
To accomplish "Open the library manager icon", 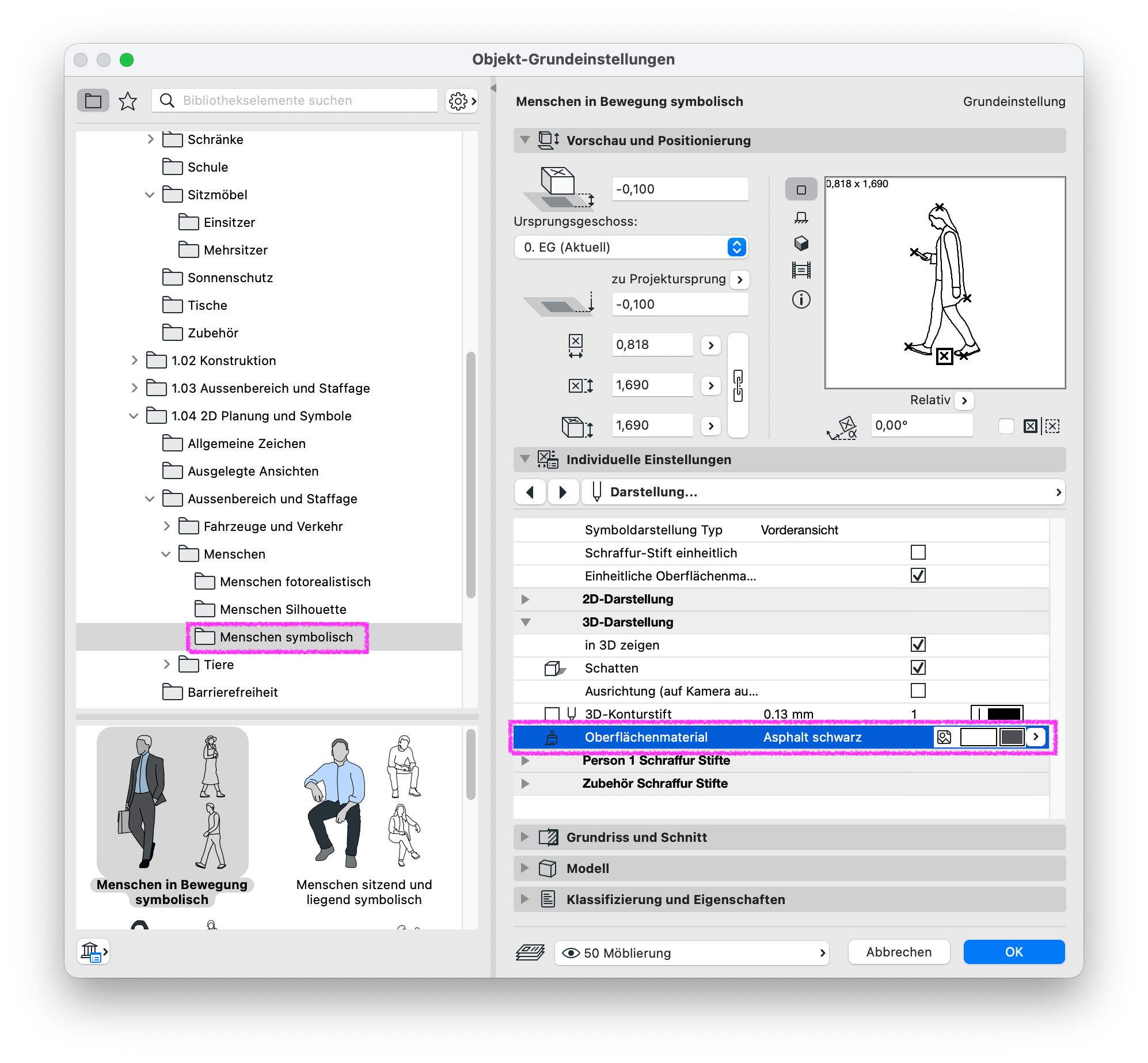I will 93,952.
